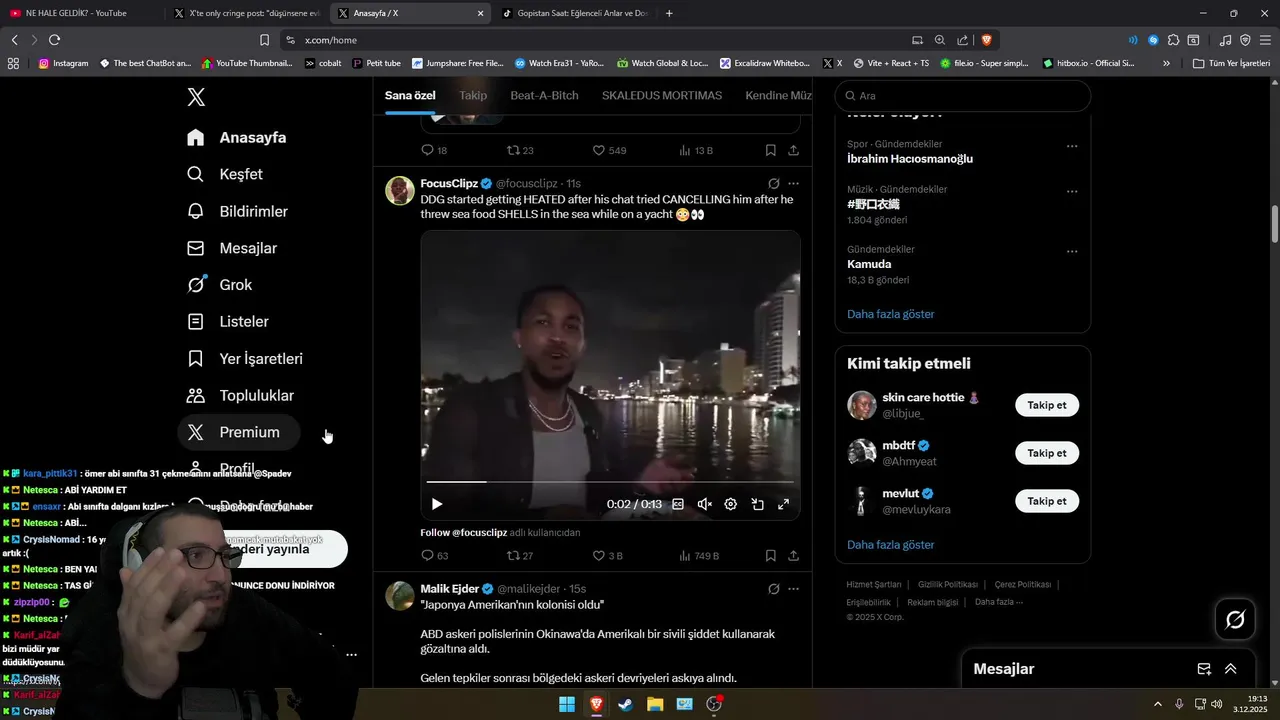Open Grok action on FocusClipz post
1280x720 pixels.
coord(773,184)
